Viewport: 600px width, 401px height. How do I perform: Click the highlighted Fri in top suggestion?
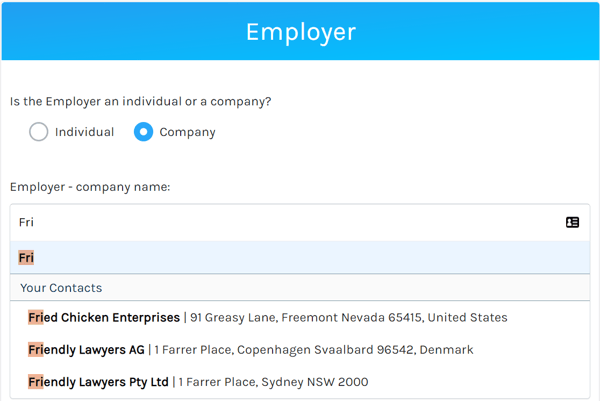coord(26,258)
